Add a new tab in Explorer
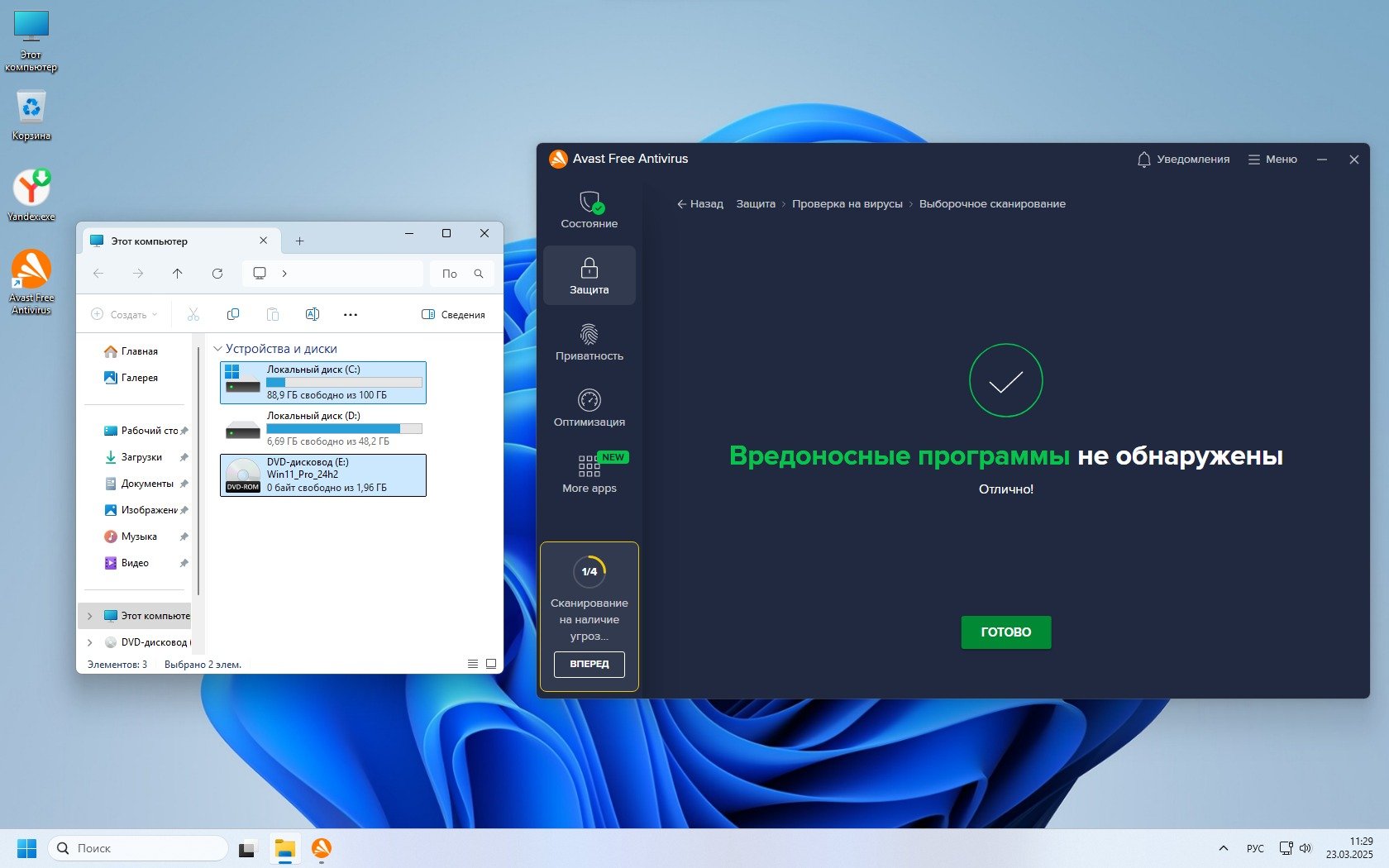 tap(299, 241)
